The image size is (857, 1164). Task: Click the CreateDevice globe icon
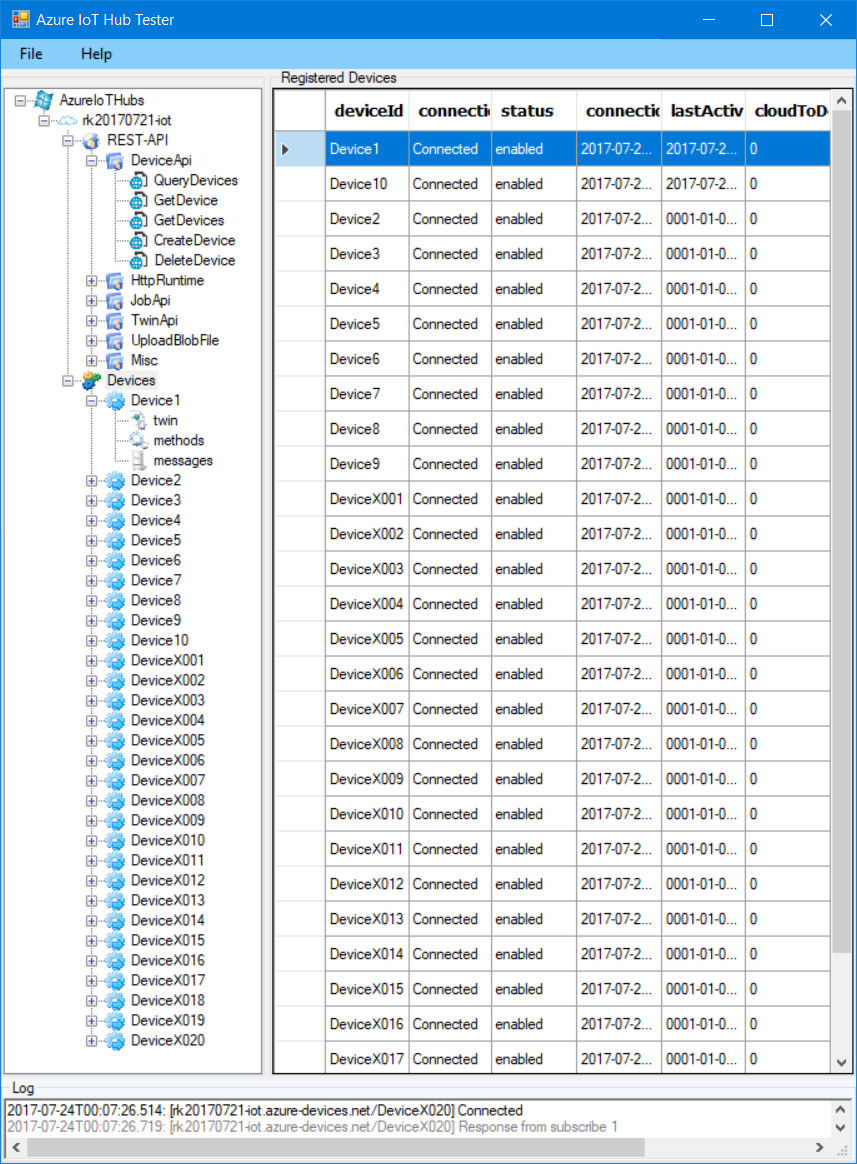coord(138,241)
